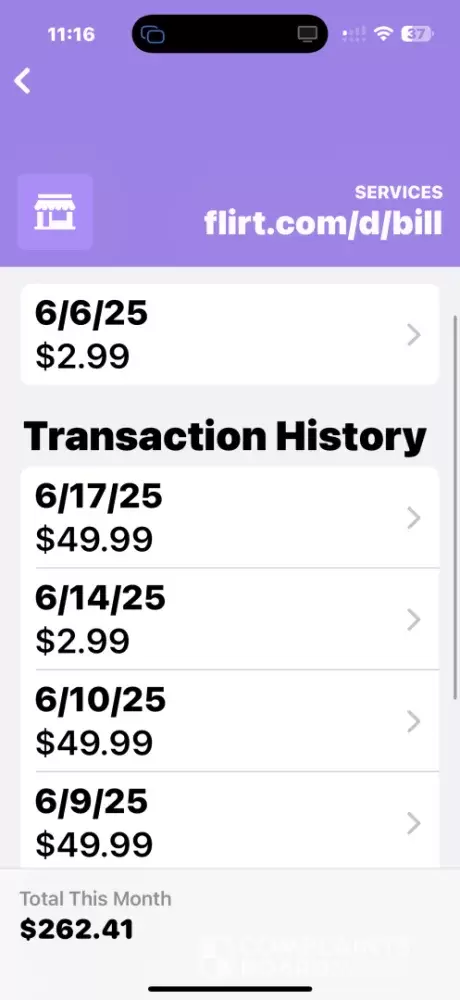The image size is (460, 1000).
Task: Tap the flirt.com/d/bill merchant title
Action: click(323, 223)
